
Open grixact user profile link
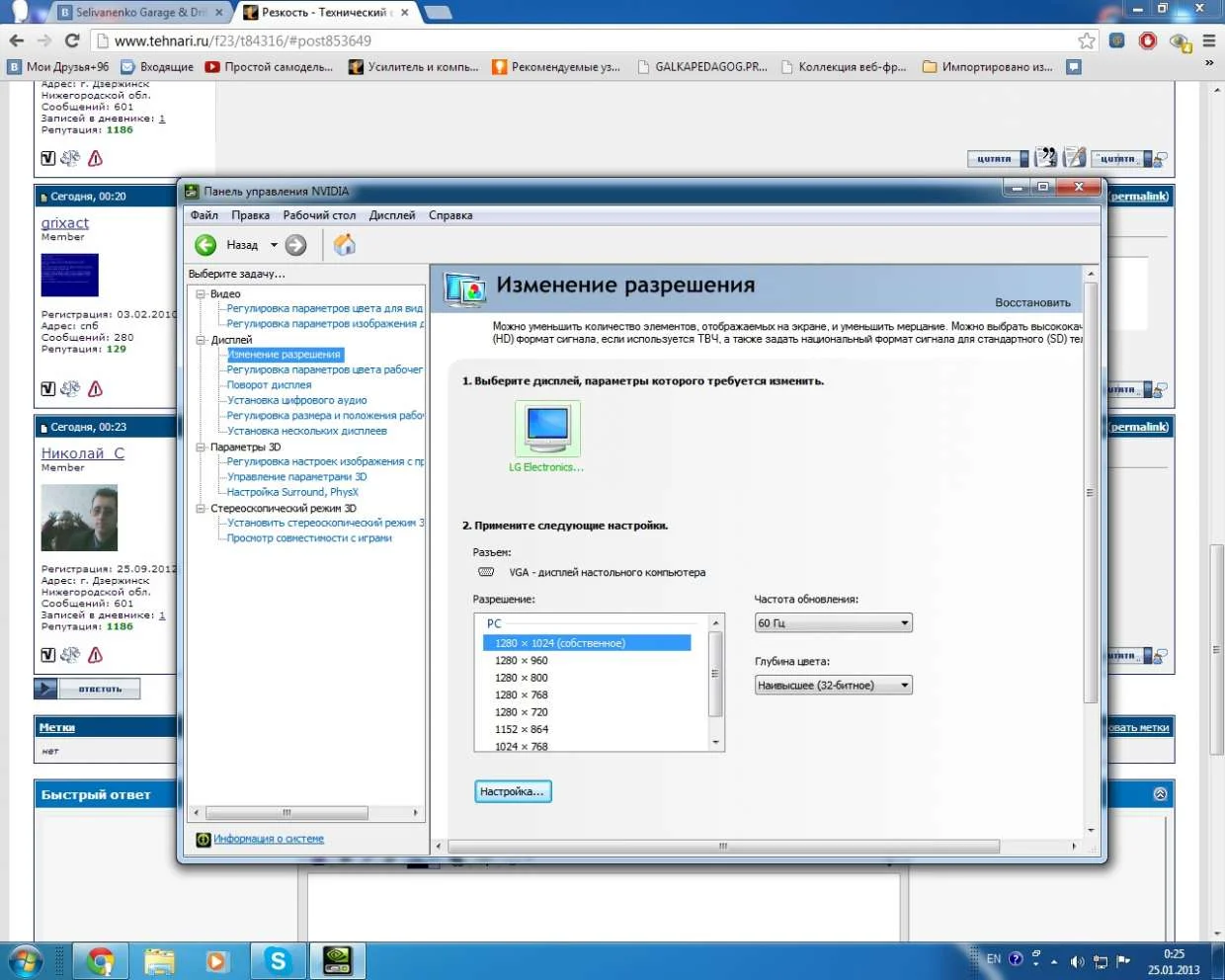pyautogui.click(x=65, y=223)
